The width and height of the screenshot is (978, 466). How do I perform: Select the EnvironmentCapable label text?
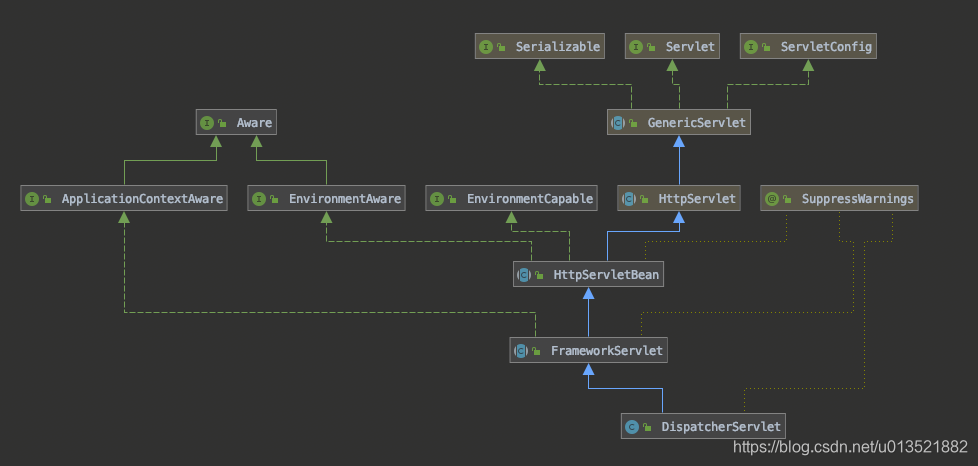click(x=530, y=199)
